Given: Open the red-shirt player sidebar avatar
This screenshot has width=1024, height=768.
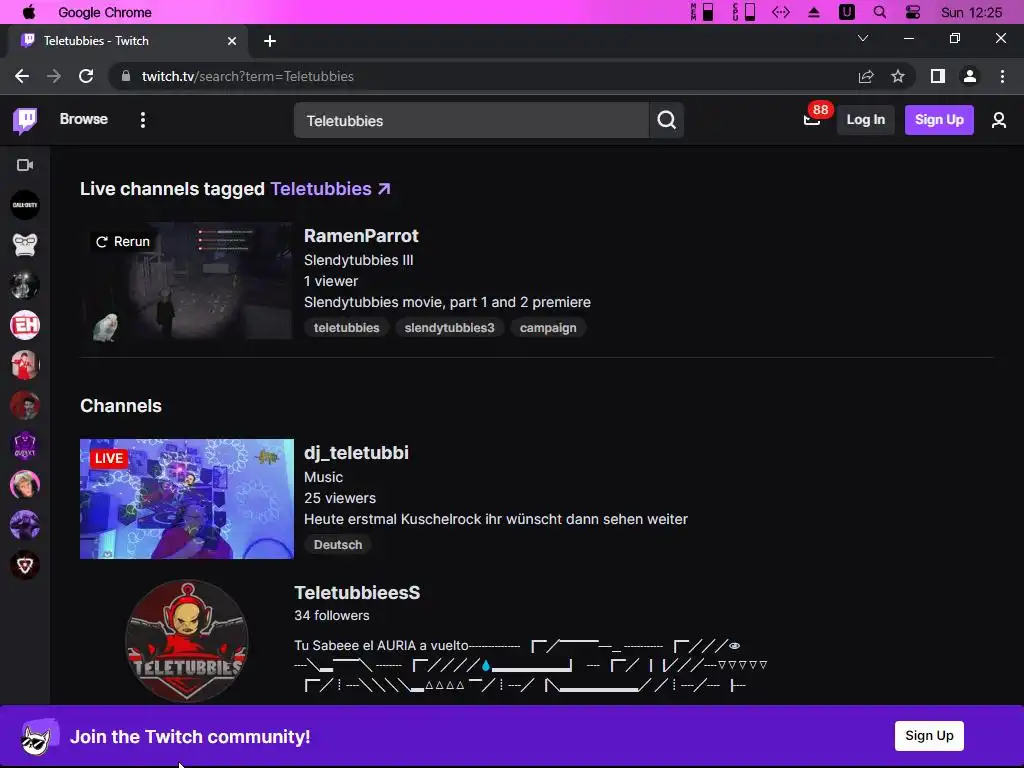Looking at the screenshot, I should click(x=25, y=365).
